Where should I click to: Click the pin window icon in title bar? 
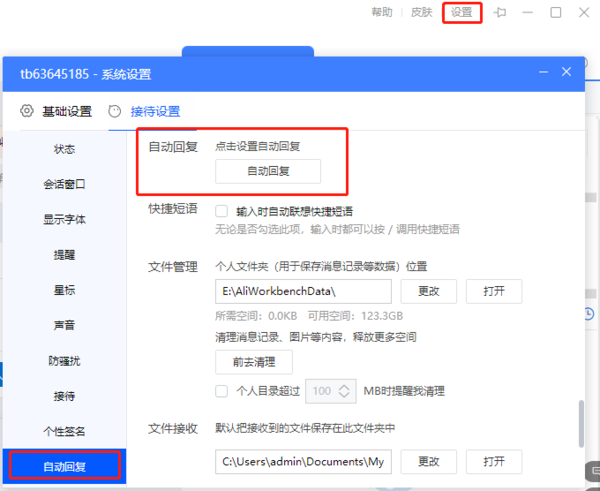500,13
